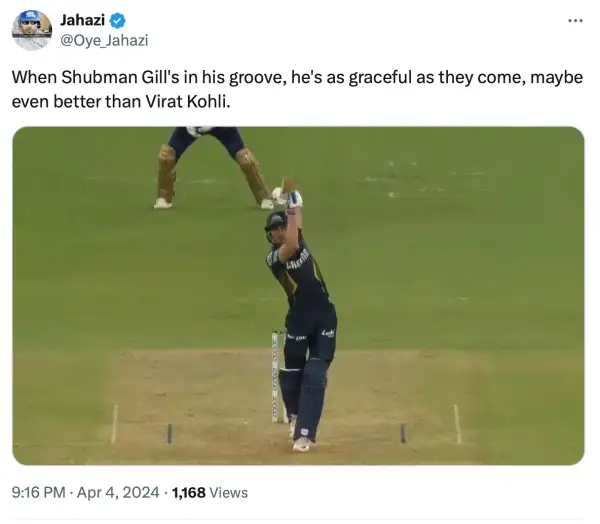Open the three-dot more options menu

point(575,21)
